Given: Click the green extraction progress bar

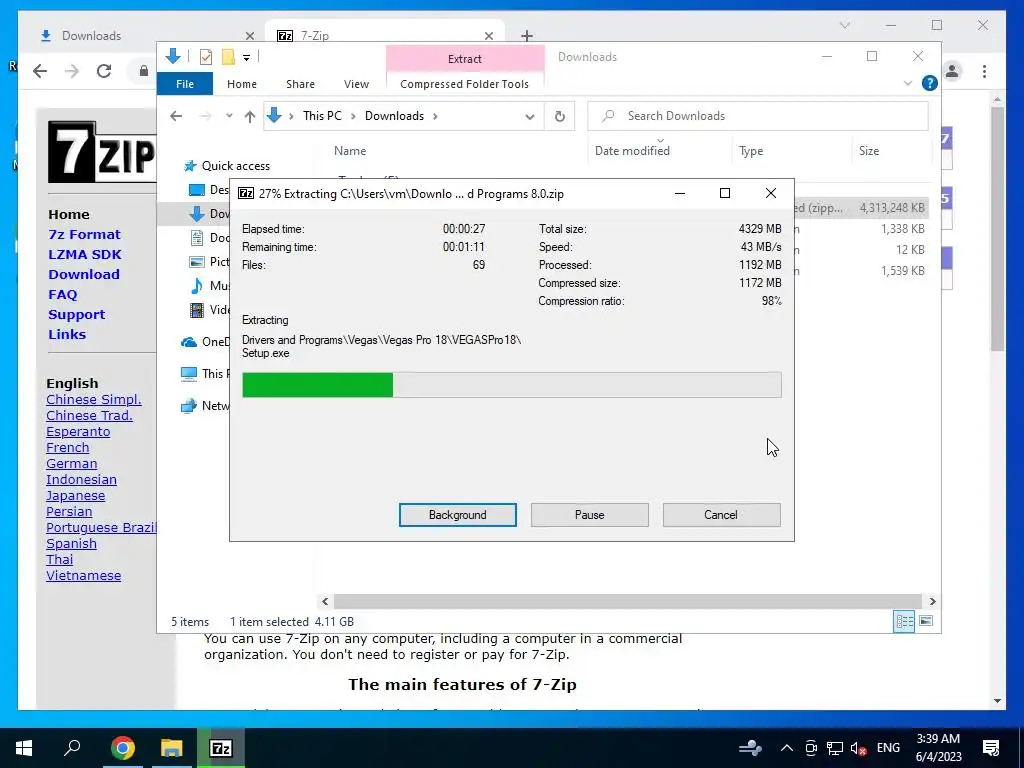Looking at the screenshot, I should [x=511, y=385].
